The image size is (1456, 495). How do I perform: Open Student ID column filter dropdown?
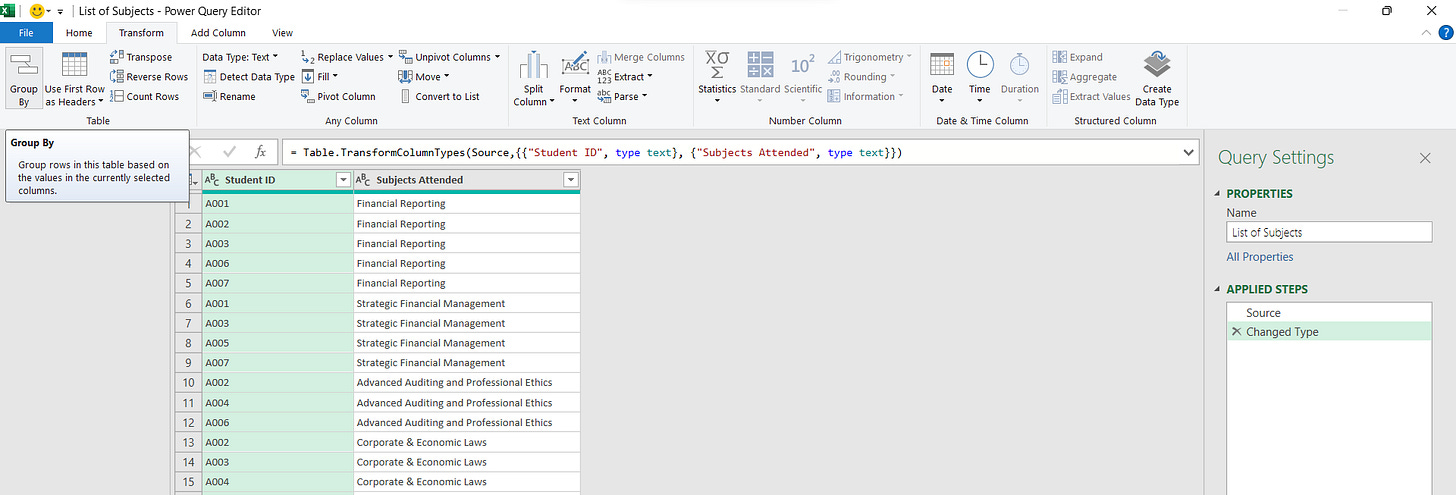343,180
